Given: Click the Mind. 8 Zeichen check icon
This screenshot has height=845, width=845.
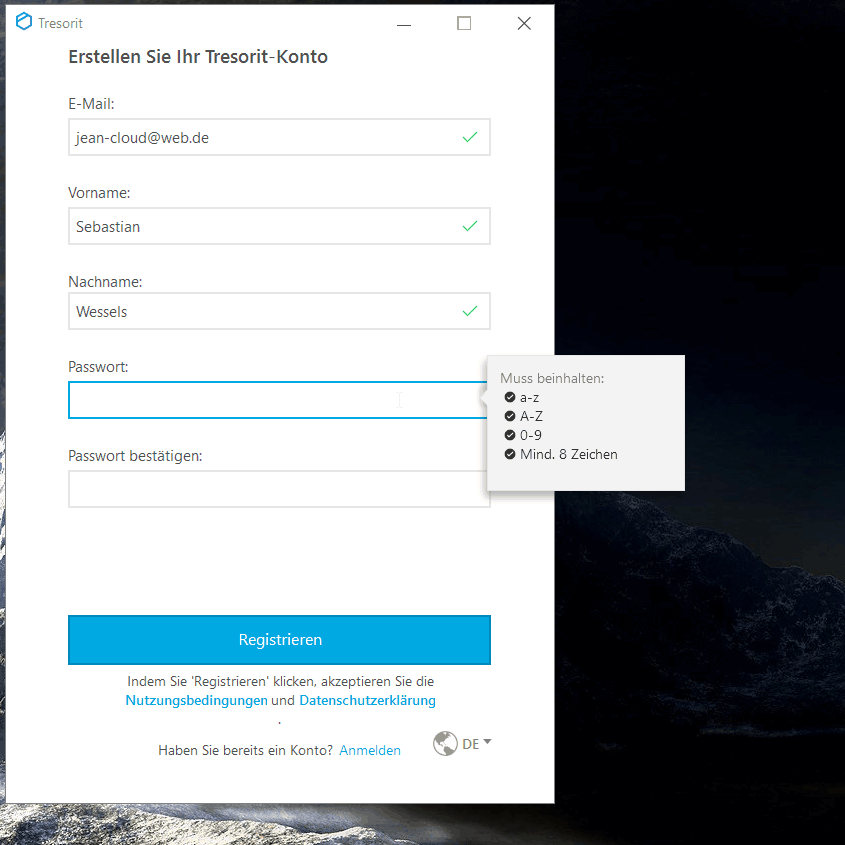Looking at the screenshot, I should [x=510, y=454].
